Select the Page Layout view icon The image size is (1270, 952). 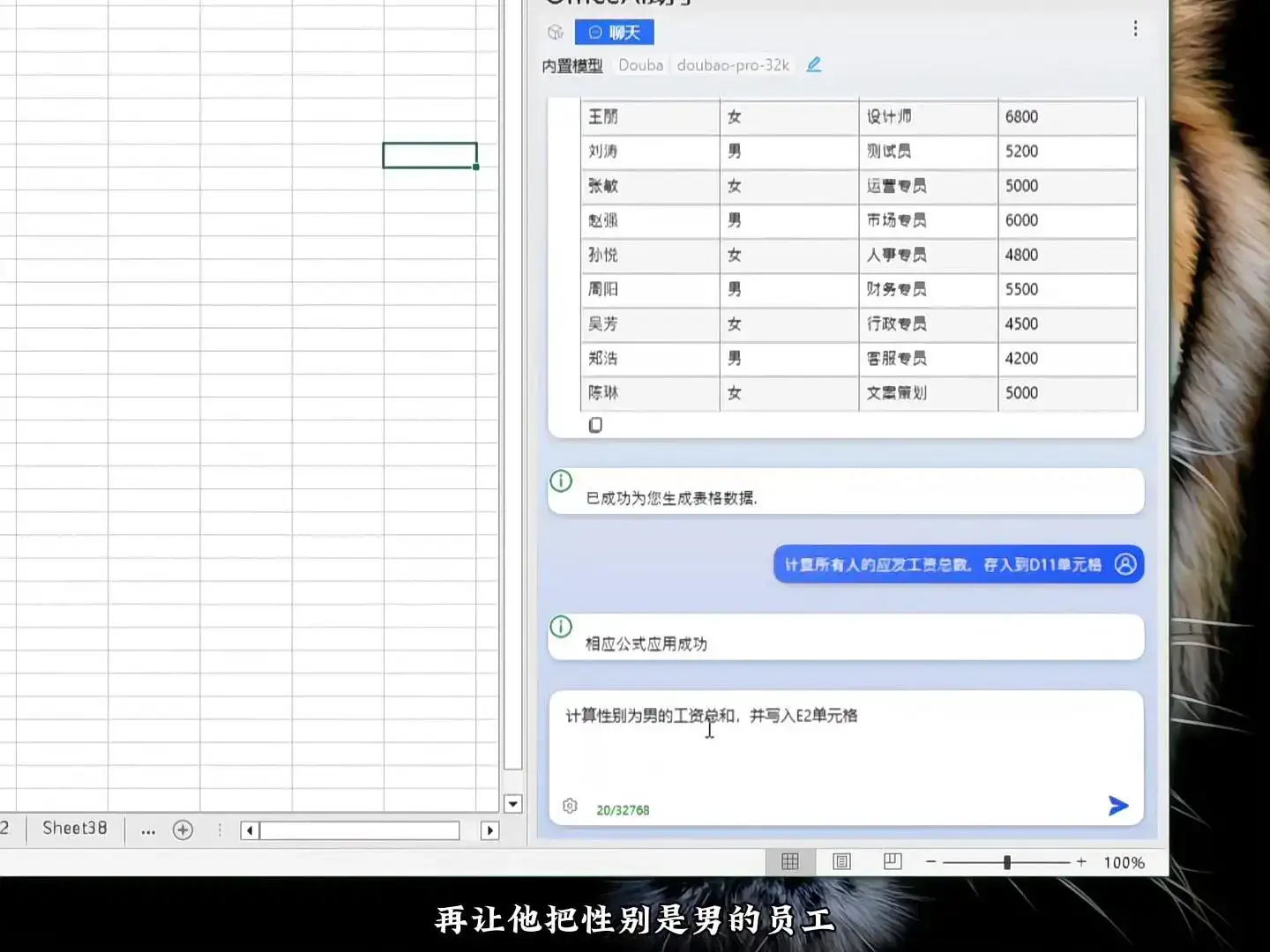842,862
